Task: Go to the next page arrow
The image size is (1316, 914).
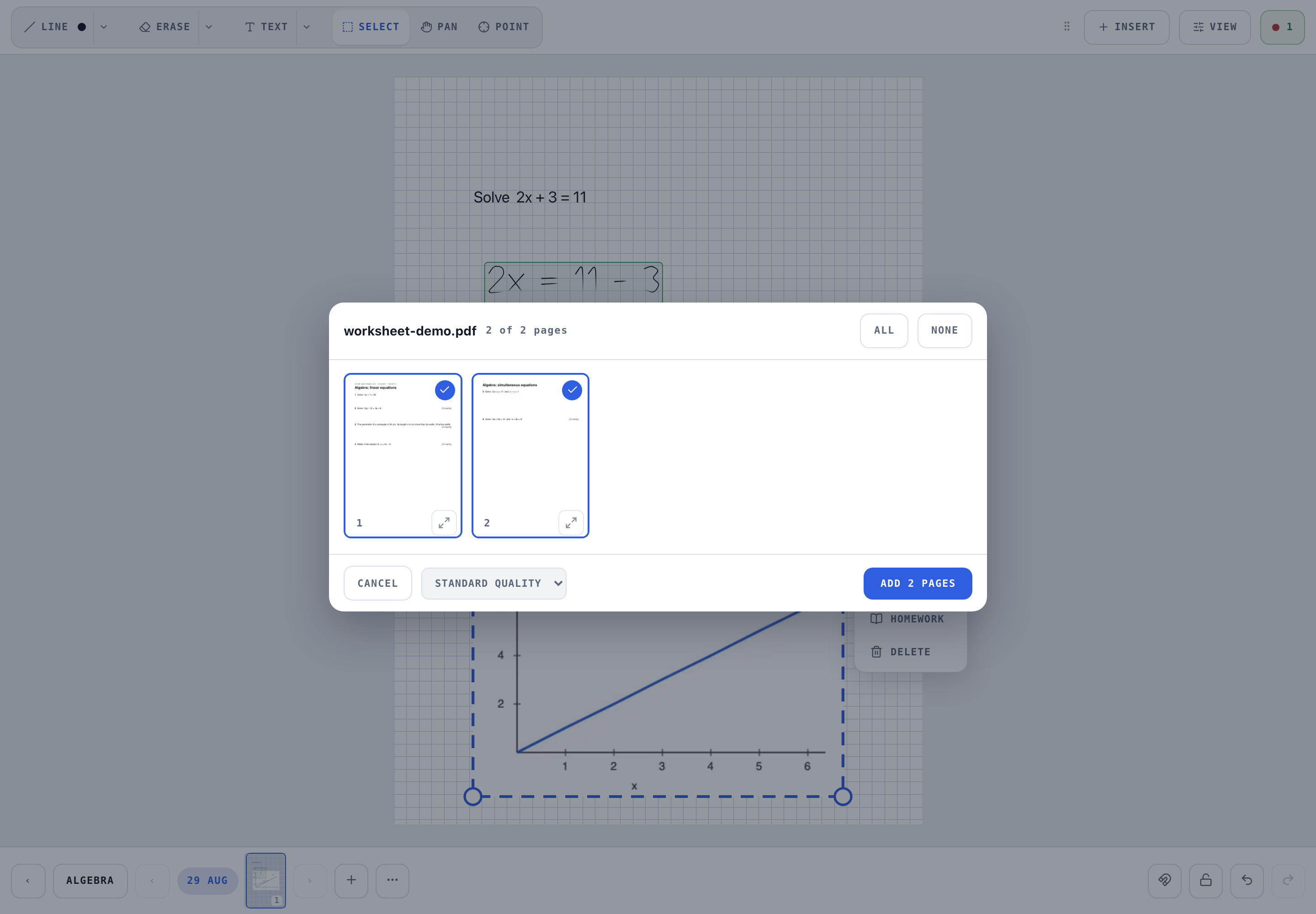Action: (310, 881)
